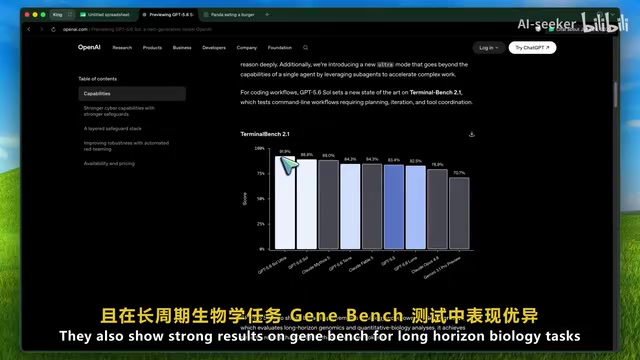Open the Developers nav item

tap(214, 48)
